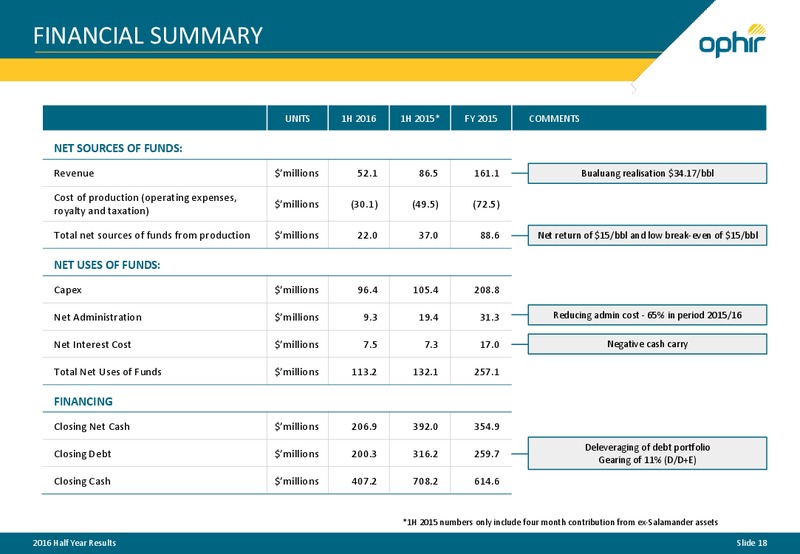
Task: Click Revenue FY 2015 value 161.1
Action: coord(486,173)
